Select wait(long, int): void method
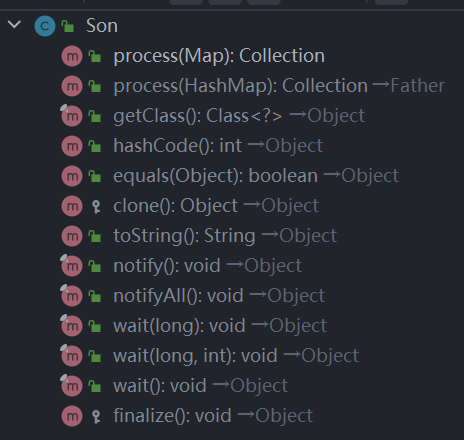Viewport: 464px width, 440px height. tap(236, 356)
